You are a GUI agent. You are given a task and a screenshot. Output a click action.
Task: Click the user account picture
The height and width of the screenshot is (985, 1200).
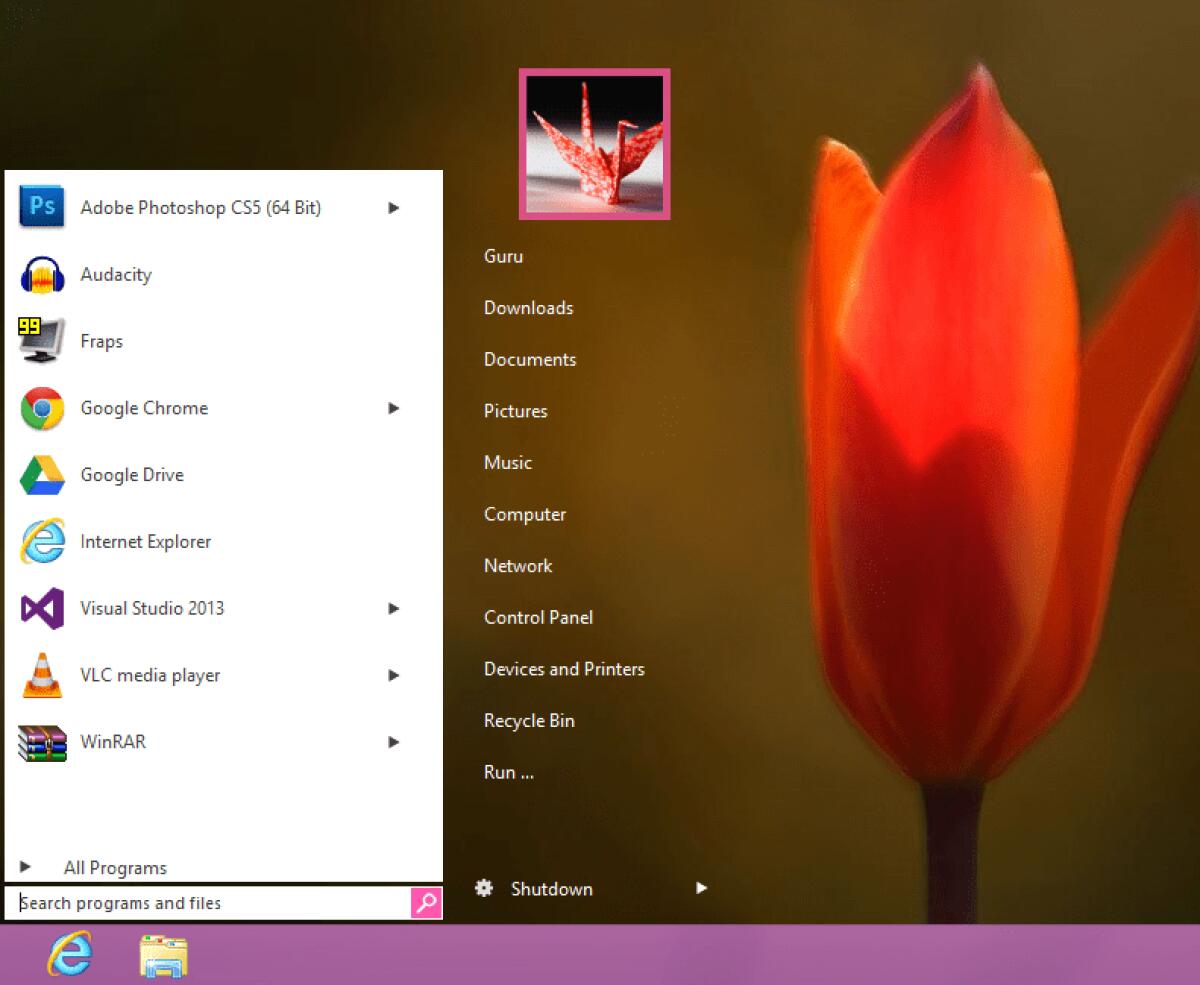pos(594,143)
